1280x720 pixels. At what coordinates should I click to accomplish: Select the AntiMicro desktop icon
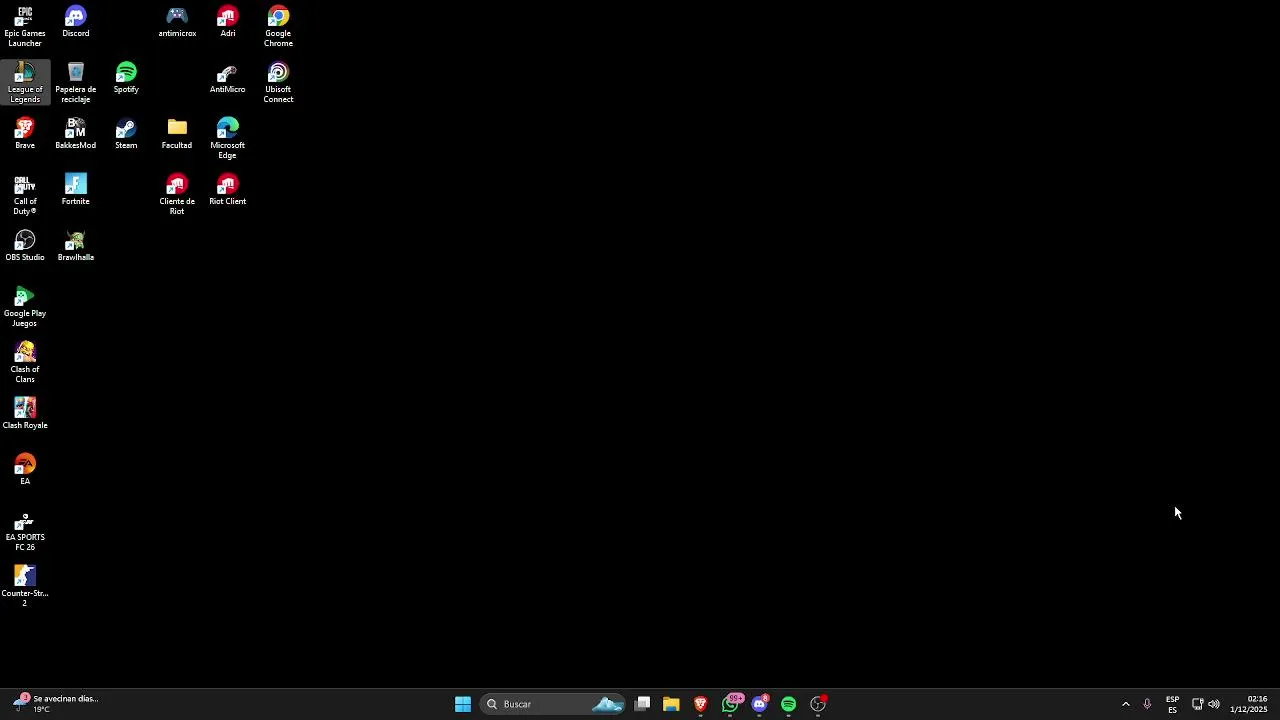pos(228,78)
